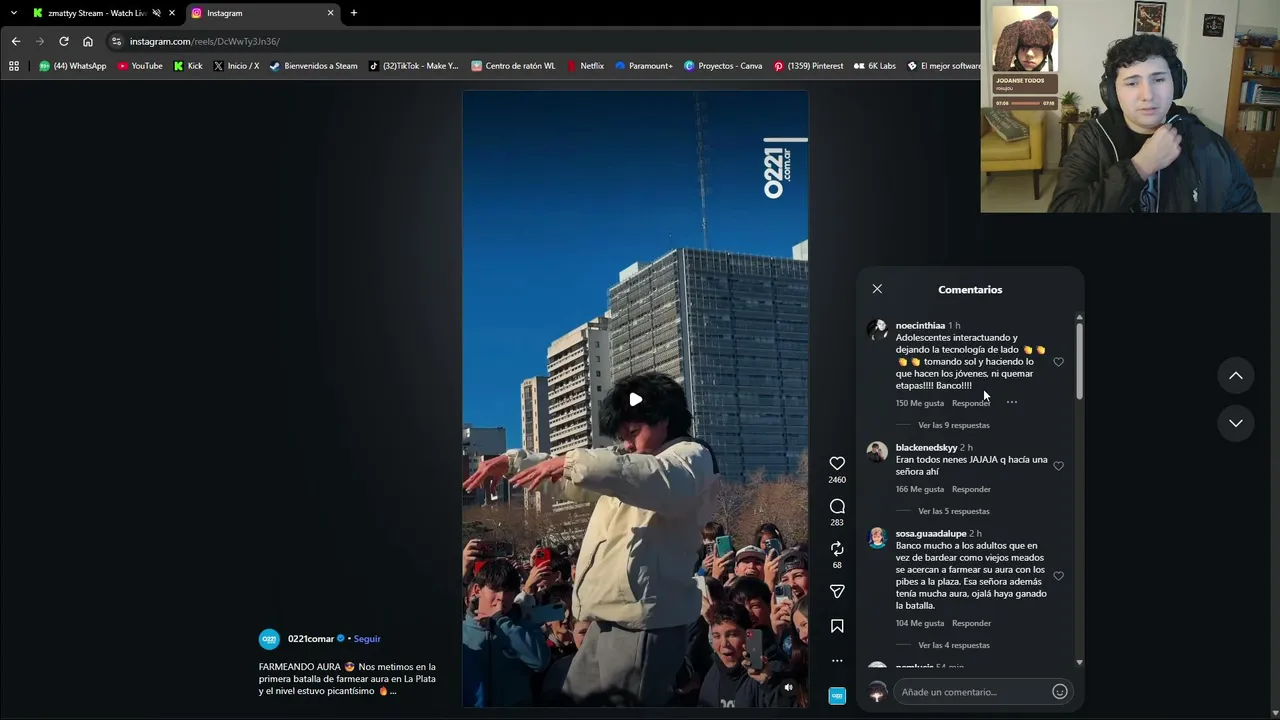Open the 'Inicio / X' bookmark
1280x720 pixels.
(x=236, y=66)
